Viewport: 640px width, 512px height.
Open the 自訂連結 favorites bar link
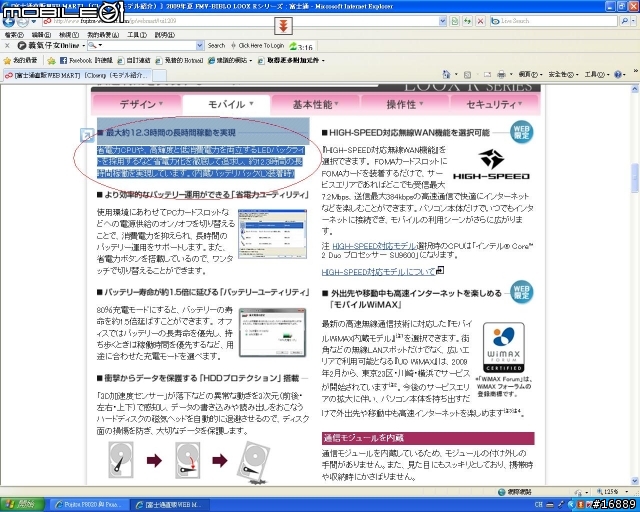[134, 60]
